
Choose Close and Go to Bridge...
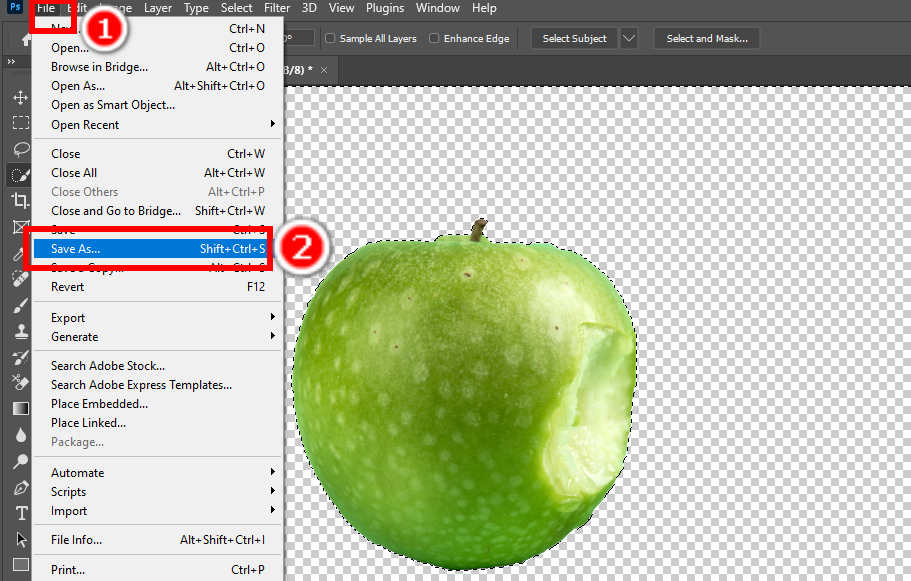(x=157, y=211)
